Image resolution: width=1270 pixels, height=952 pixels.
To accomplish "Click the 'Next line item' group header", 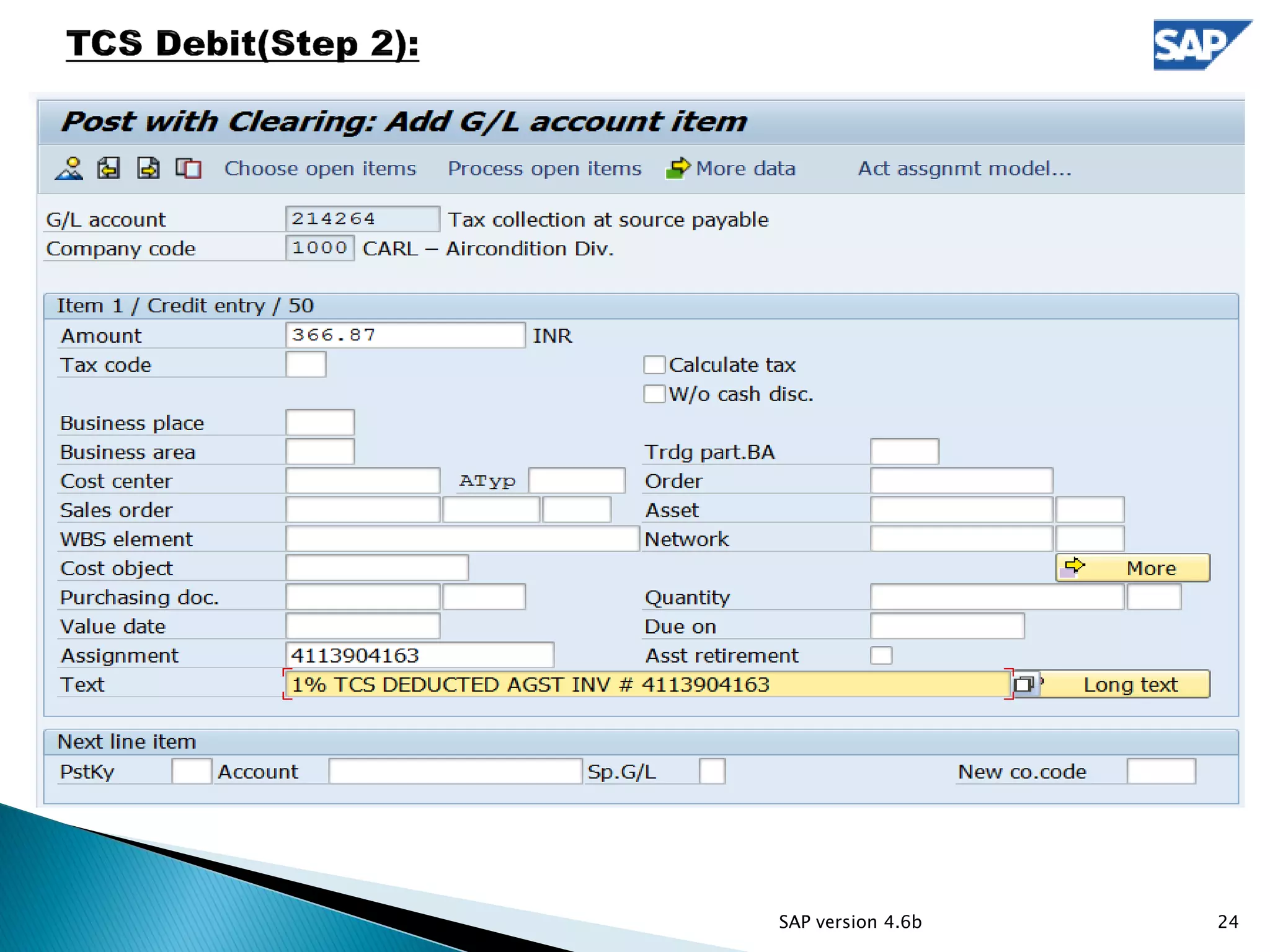I will click(x=127, y=742).
